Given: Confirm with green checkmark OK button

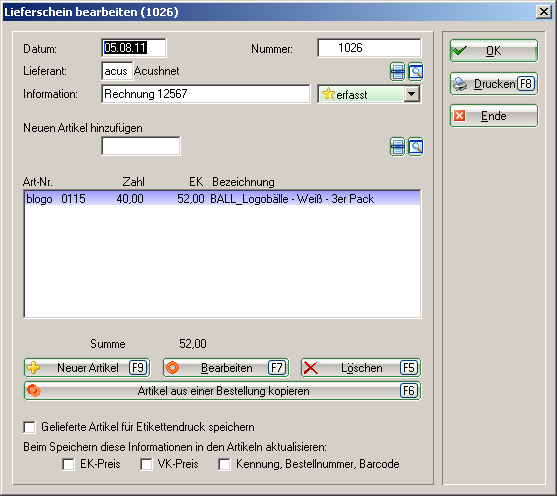Looking at the screenshot, I should 494,51.
